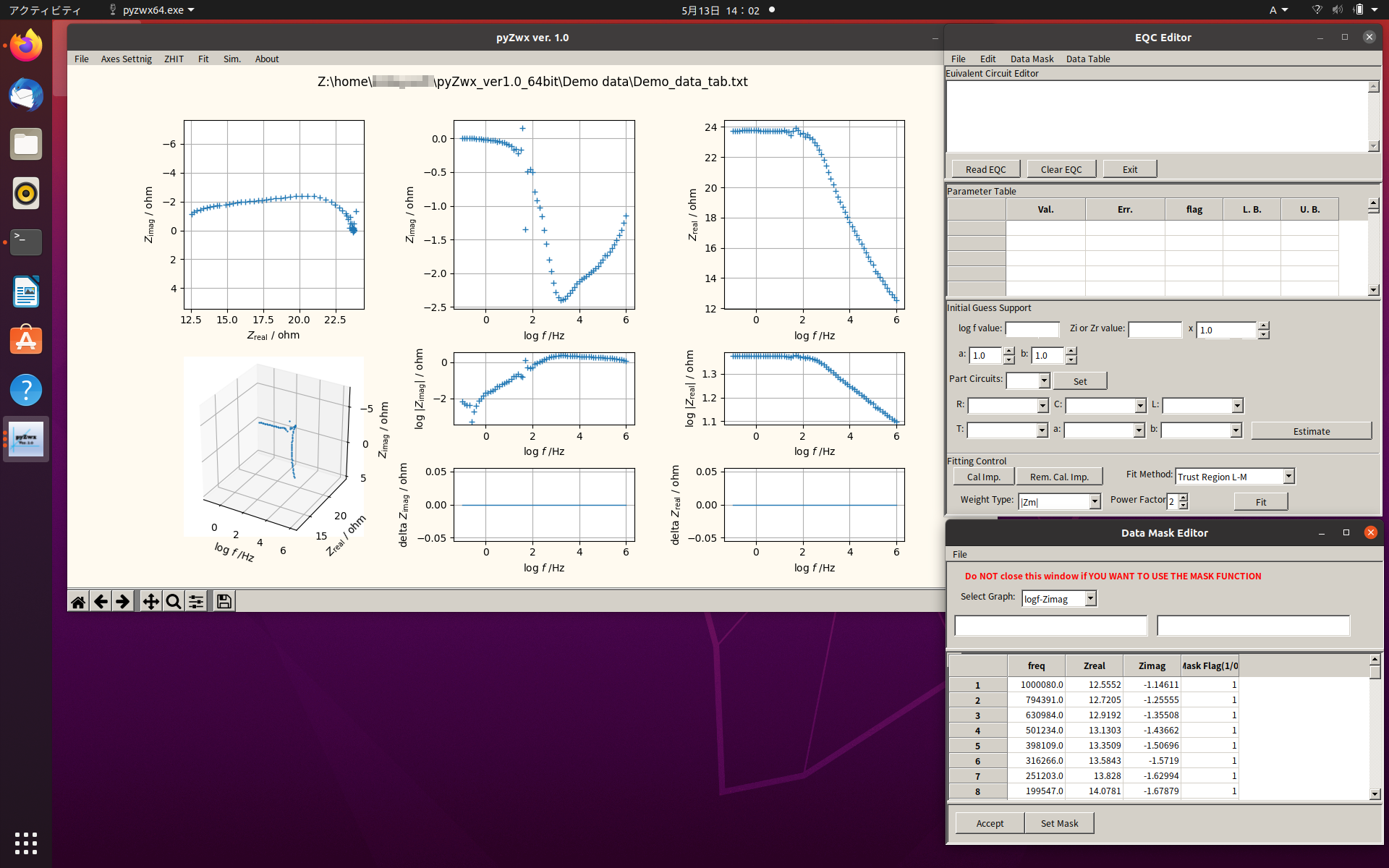1389x868 pixels.
Task: Click the matplotlib Home reset view icon
Action: [x=78, y=602]
